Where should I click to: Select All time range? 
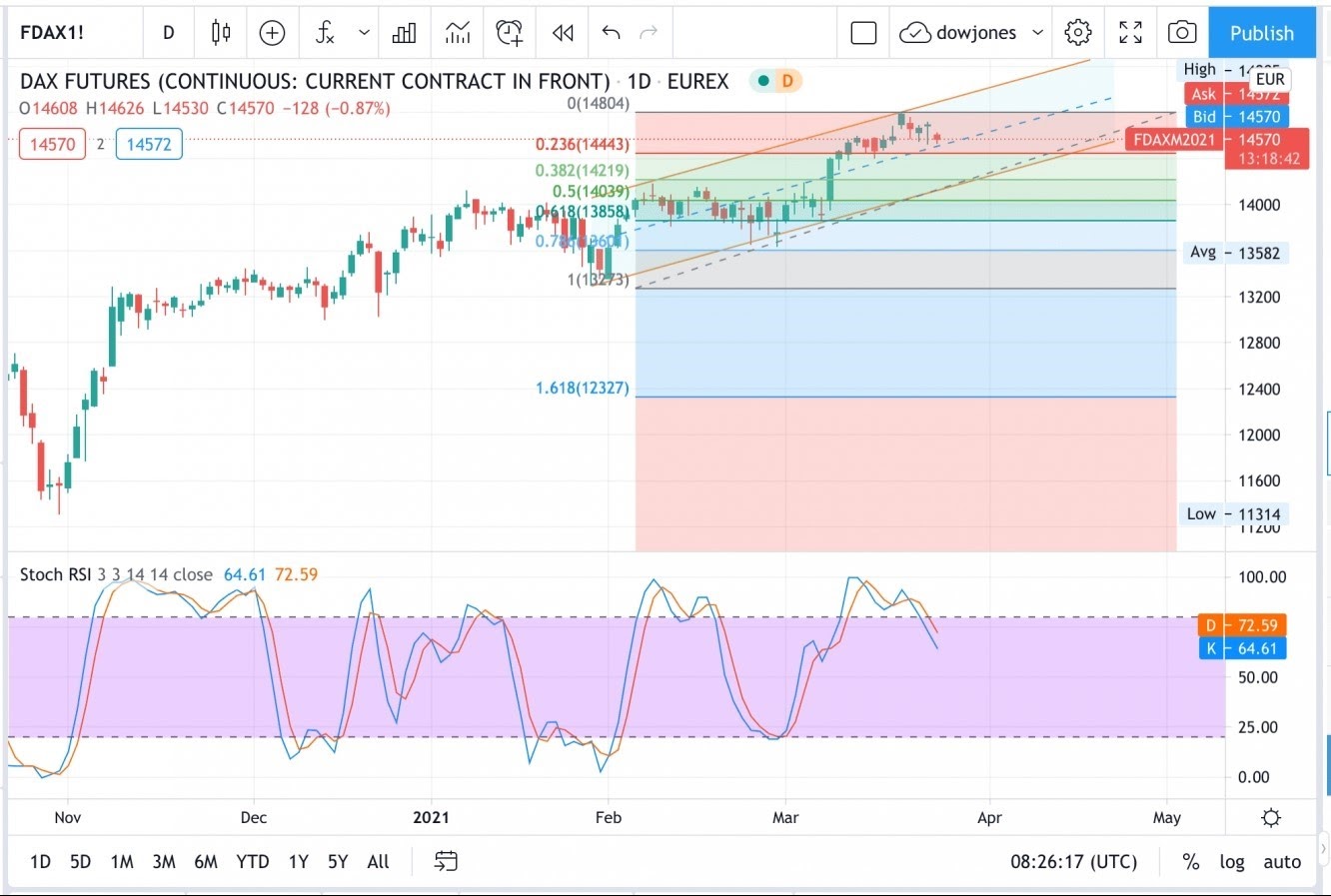378,861
